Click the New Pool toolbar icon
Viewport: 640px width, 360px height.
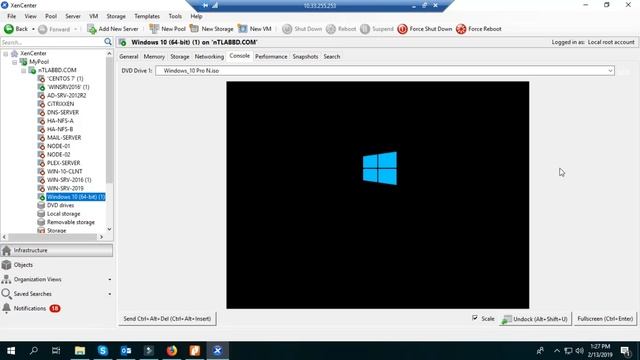[154, 29]
